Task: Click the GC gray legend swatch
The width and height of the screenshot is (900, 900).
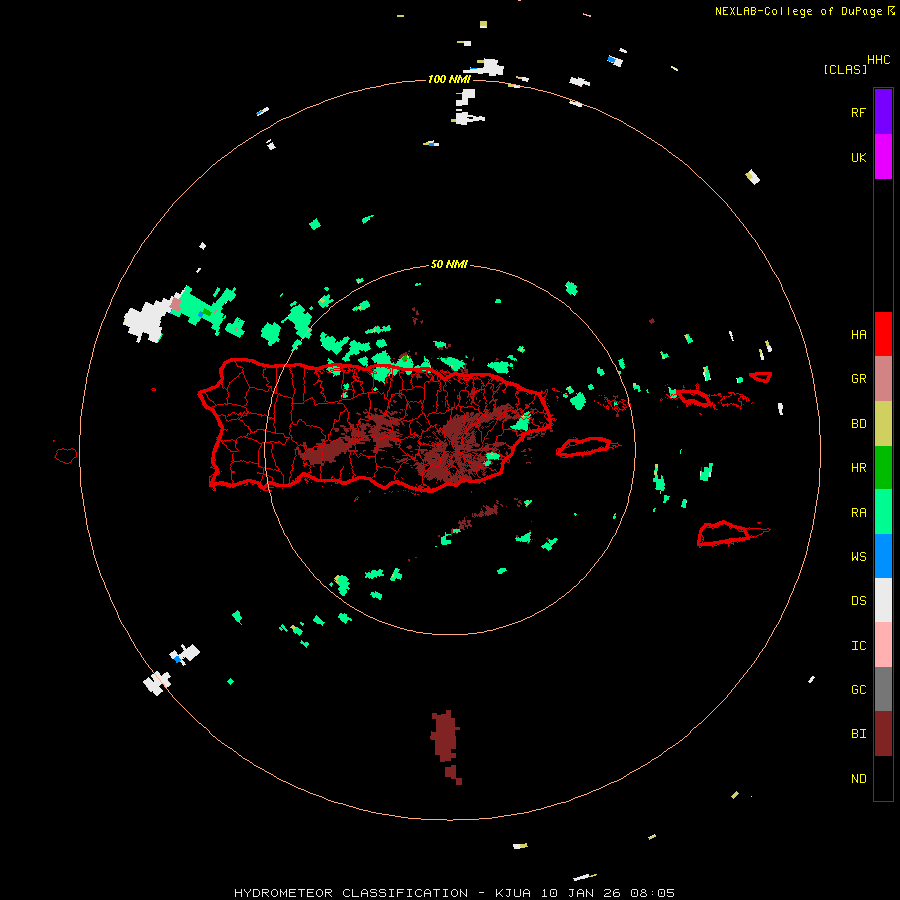Action: (883, 689)
